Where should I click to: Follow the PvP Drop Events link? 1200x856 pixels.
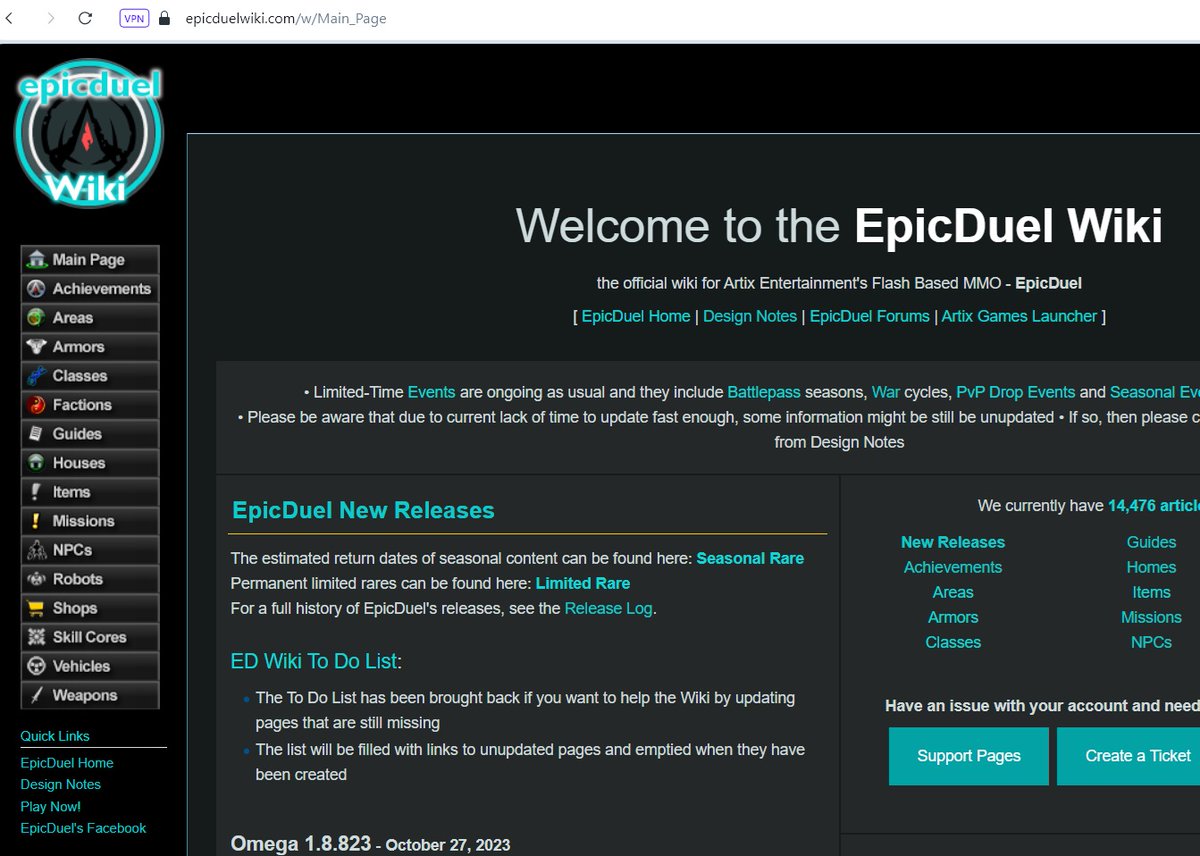pyautogui.click(x=1016, y=392)
